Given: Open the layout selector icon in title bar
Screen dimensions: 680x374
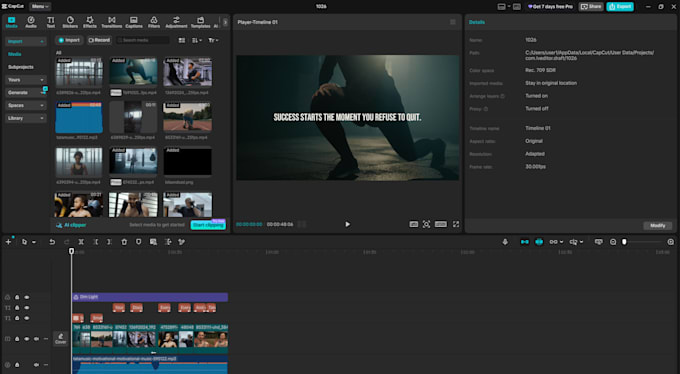Looking at the screenshot, I should [x=503, y=7].
